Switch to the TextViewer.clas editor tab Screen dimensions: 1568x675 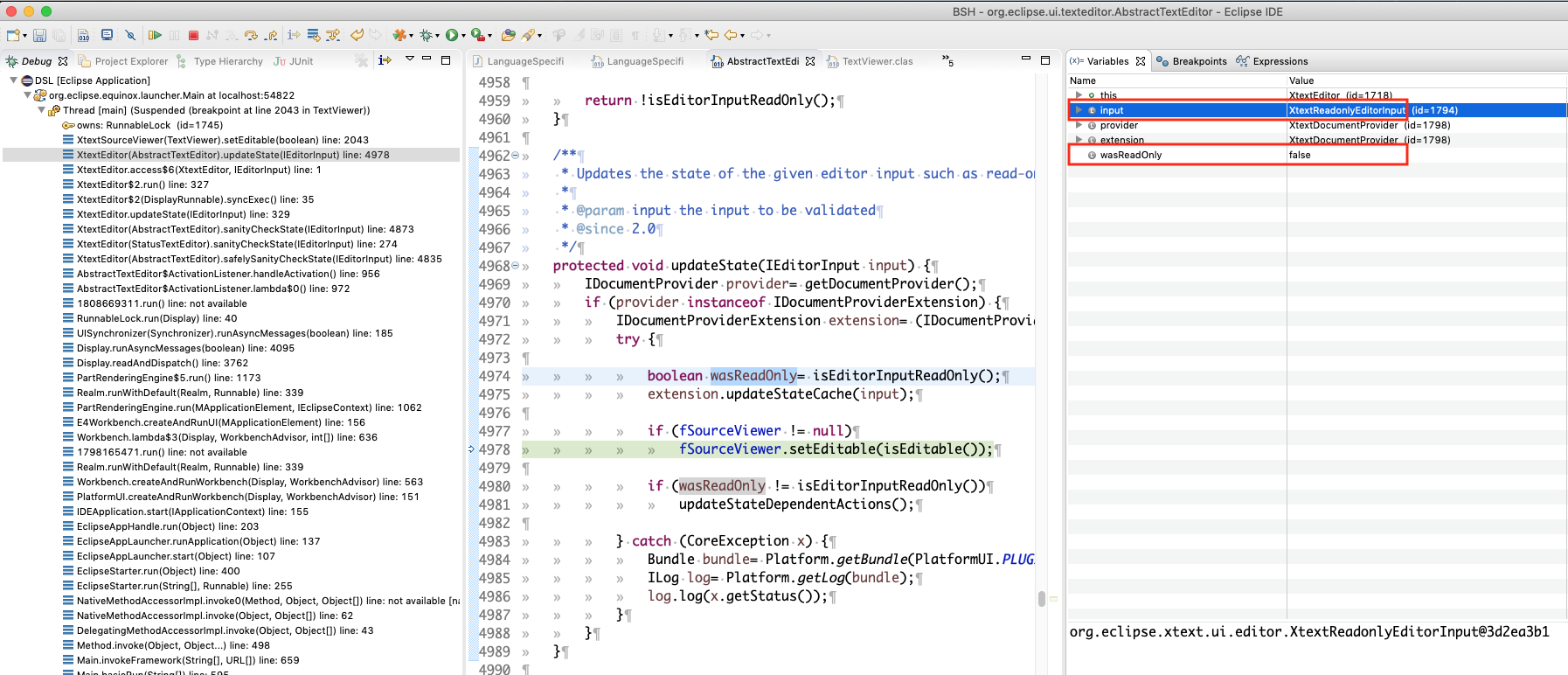coord(869,61)
